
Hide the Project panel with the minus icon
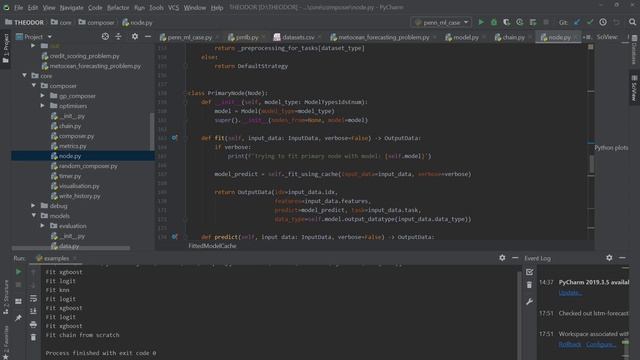click(148, 36)
